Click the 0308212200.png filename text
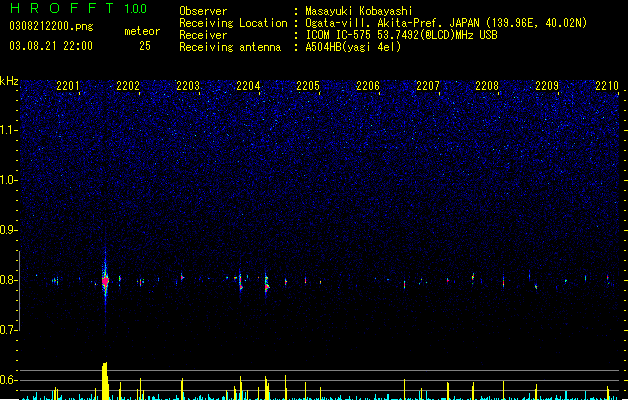629x400 pixels. pos(51,26)
